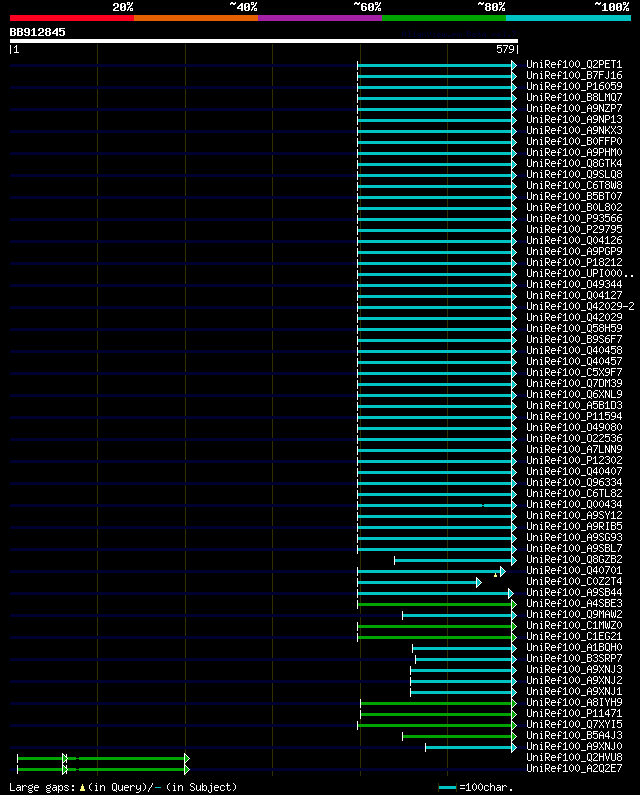
Task: Click the green alignment bar for UniRef100_C1MWZ0
Action: 435,627
